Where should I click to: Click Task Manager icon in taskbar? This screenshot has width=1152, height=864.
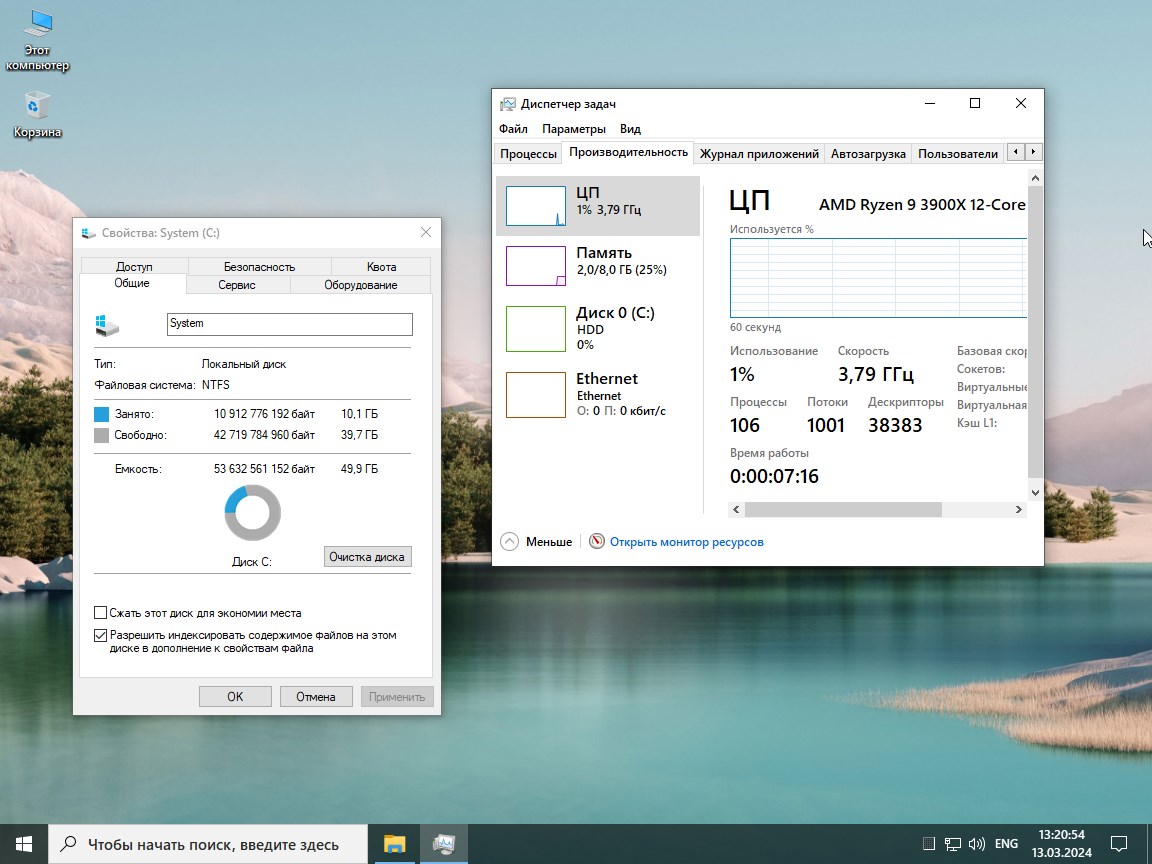[443, 844]
